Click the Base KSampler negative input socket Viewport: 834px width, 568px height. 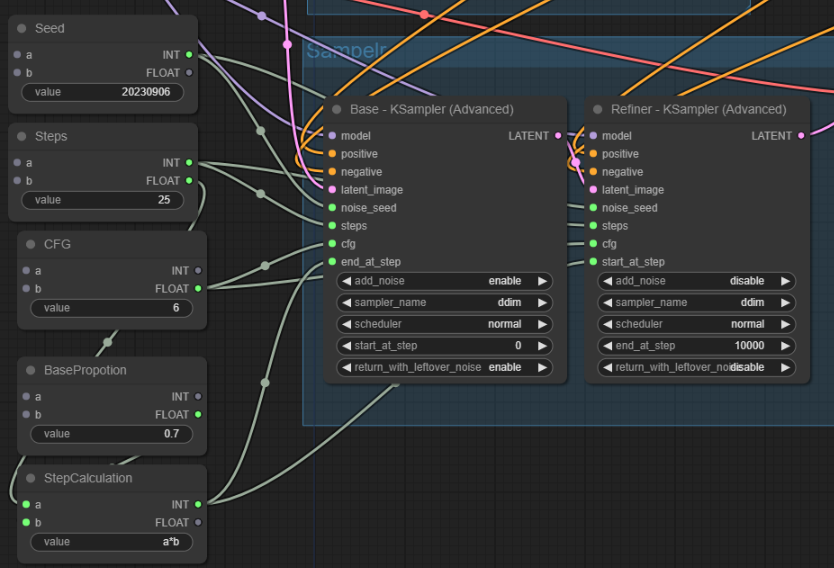(x=332, y=172)
